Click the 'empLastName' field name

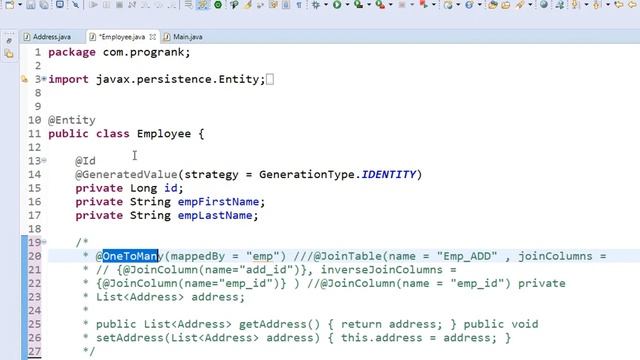click(x=215, y=215)
